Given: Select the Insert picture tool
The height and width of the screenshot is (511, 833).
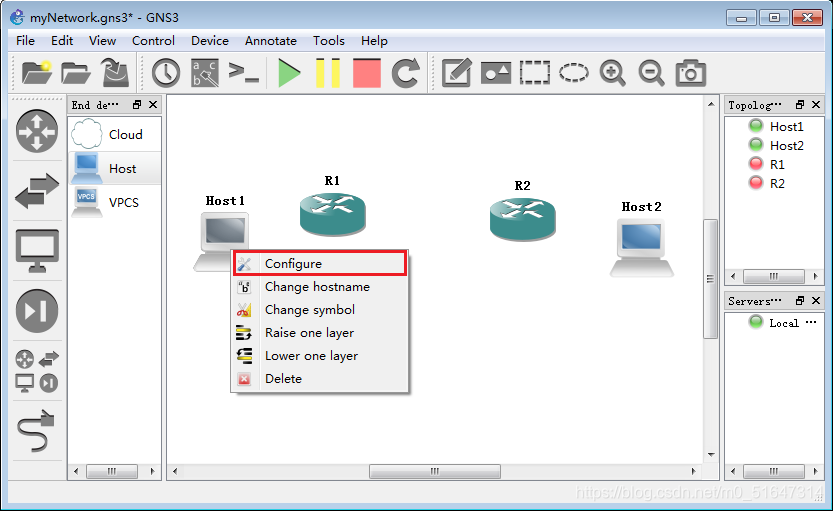Looking at the screenshot, I should coord(496,73).
